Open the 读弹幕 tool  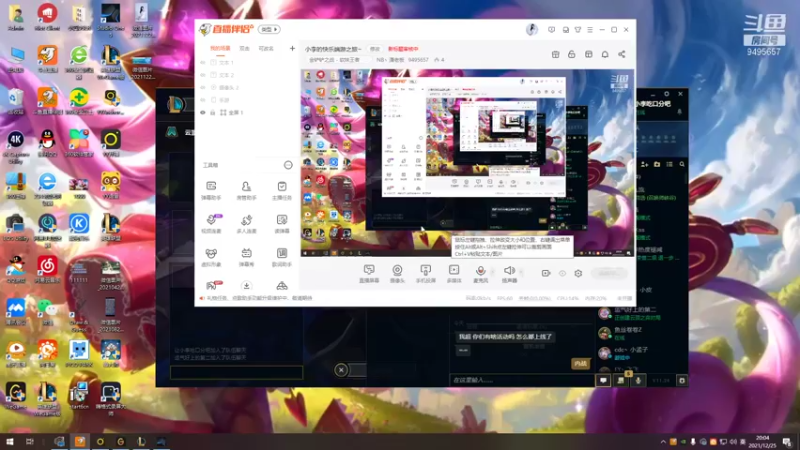(282, 223)
